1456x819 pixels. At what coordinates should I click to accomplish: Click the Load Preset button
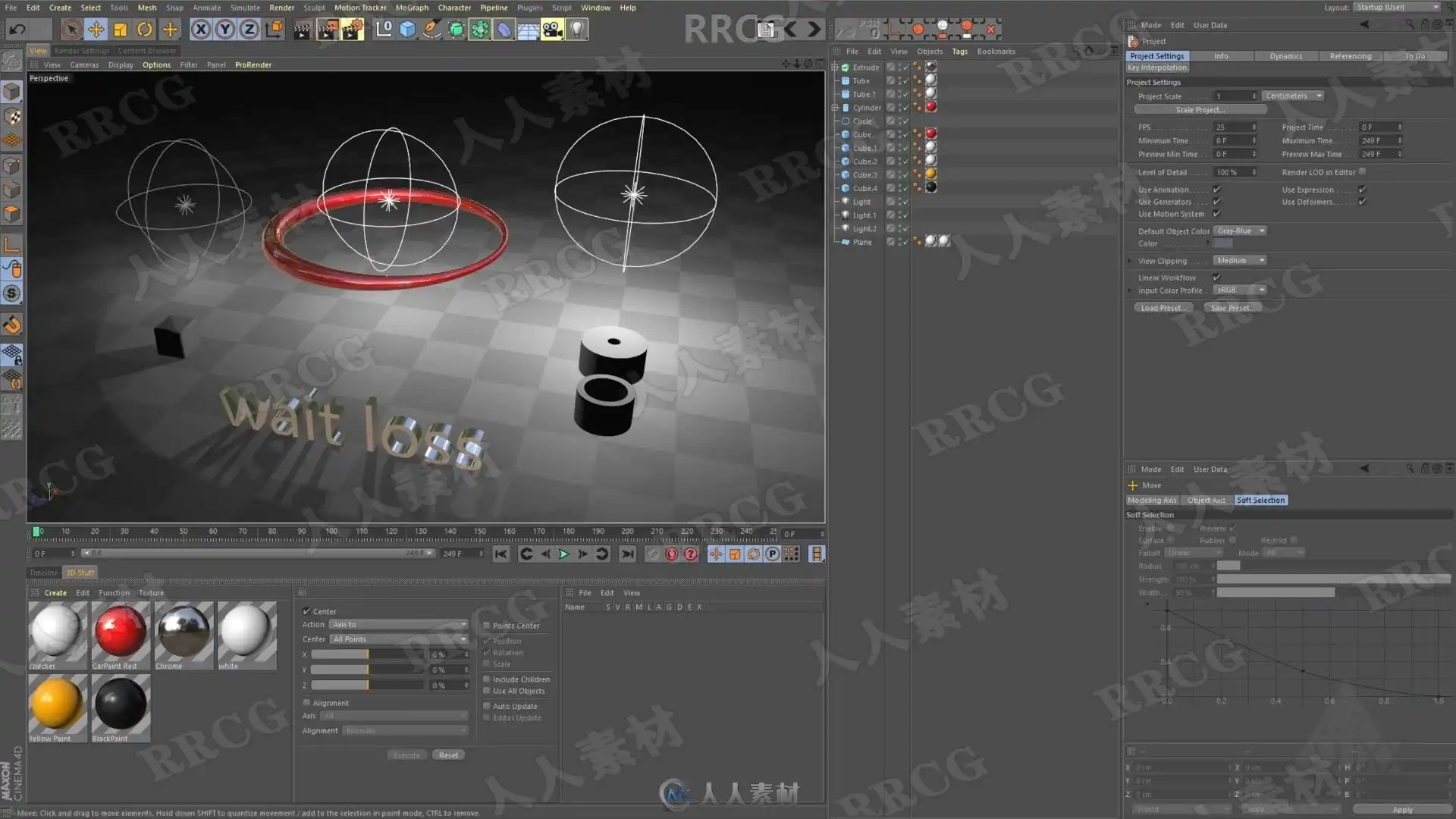(x=1163, y=308)
